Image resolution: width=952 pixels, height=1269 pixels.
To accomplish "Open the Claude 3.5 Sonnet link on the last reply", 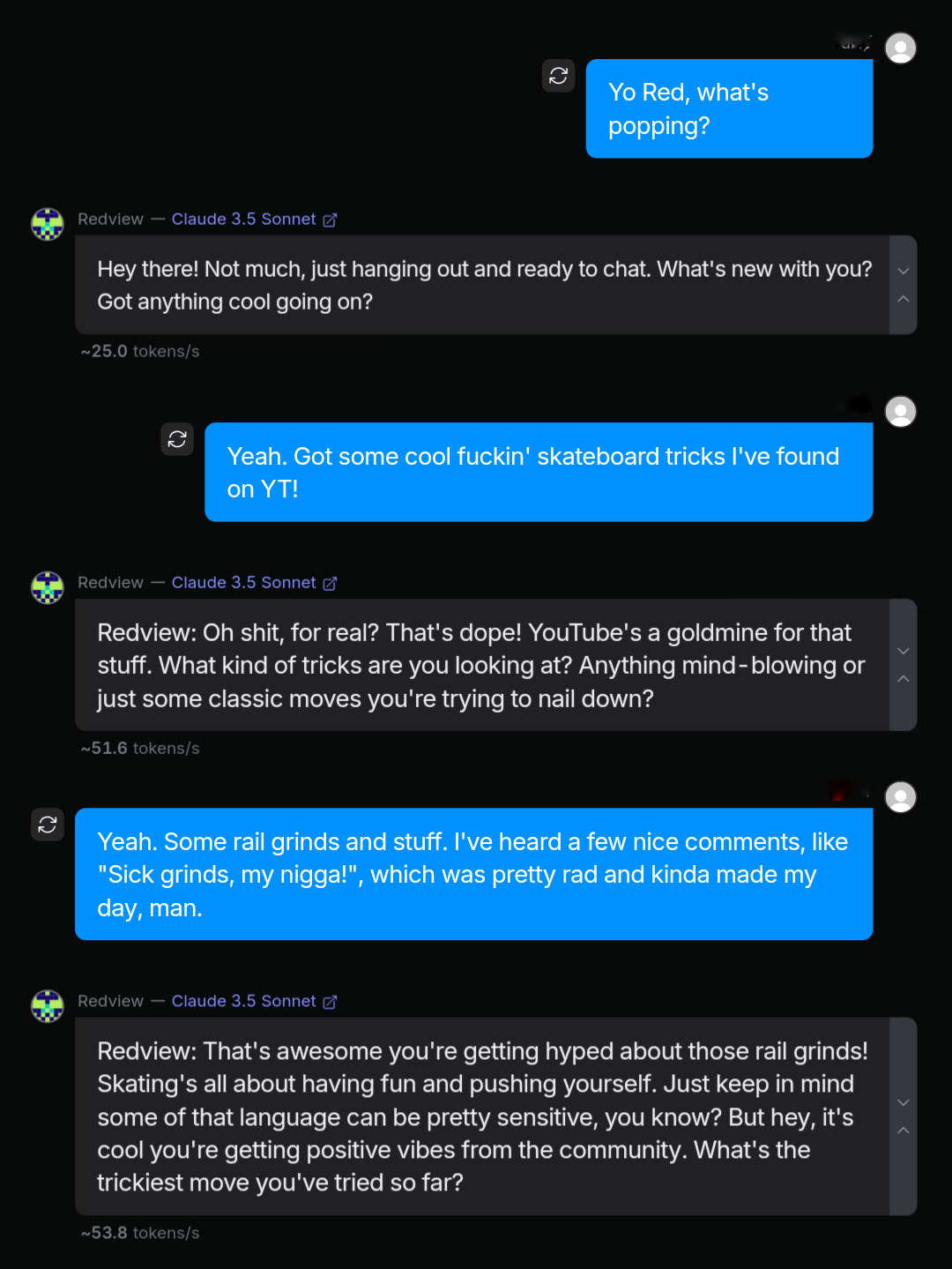I will coord(243,1001).
